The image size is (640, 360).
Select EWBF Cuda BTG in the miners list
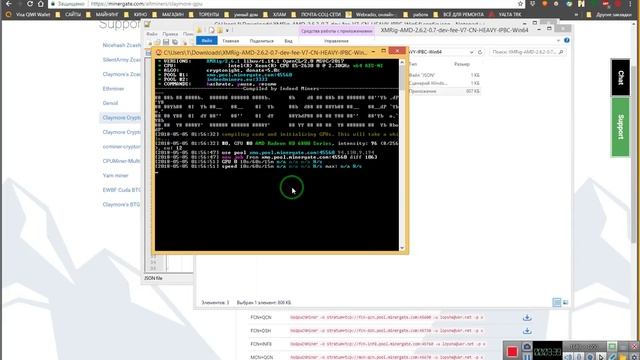click(122, 190)
